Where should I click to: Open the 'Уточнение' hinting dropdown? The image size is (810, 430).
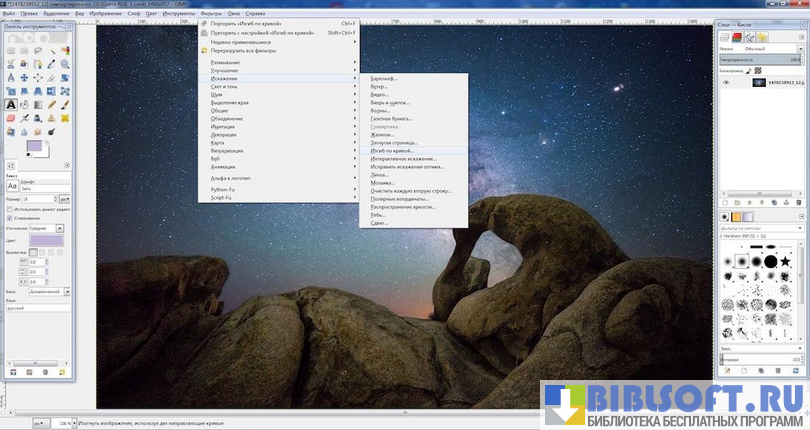point(45,228)
